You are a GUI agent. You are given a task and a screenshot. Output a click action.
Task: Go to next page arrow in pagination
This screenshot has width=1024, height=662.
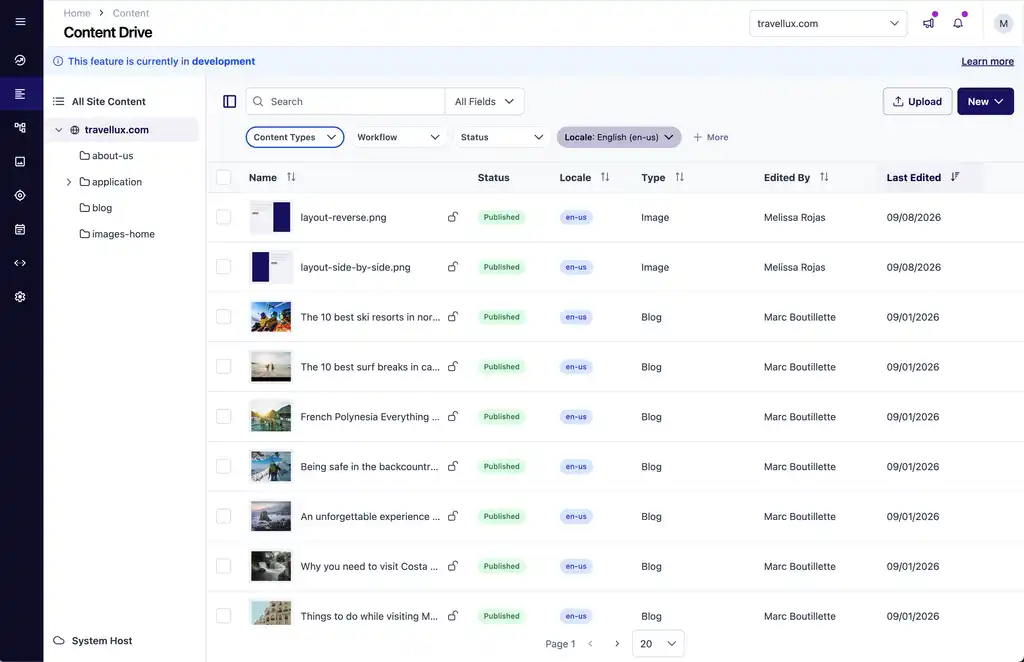[616, 644]
